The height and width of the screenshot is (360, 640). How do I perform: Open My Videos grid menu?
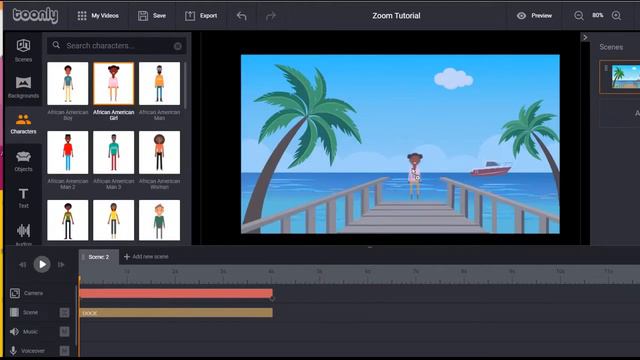[98, 16]
